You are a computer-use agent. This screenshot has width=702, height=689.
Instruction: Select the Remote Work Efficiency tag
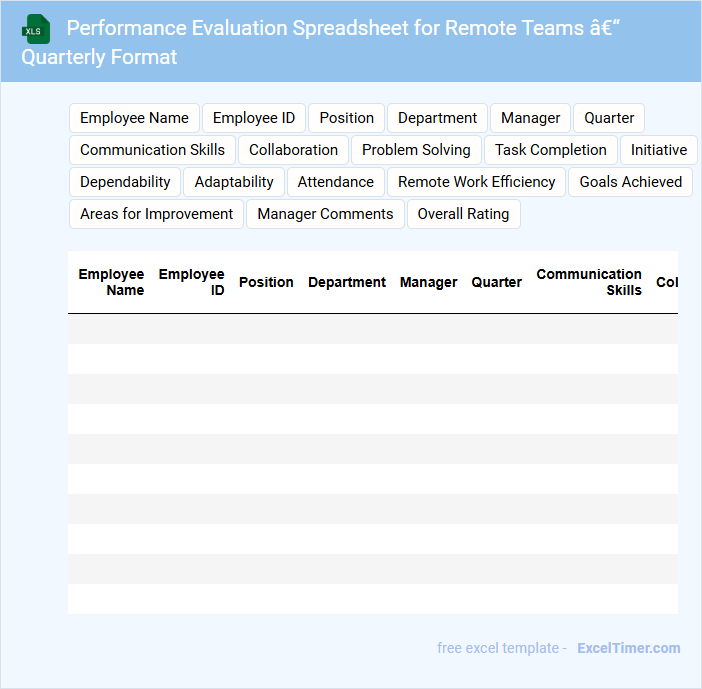coord(476,182)
